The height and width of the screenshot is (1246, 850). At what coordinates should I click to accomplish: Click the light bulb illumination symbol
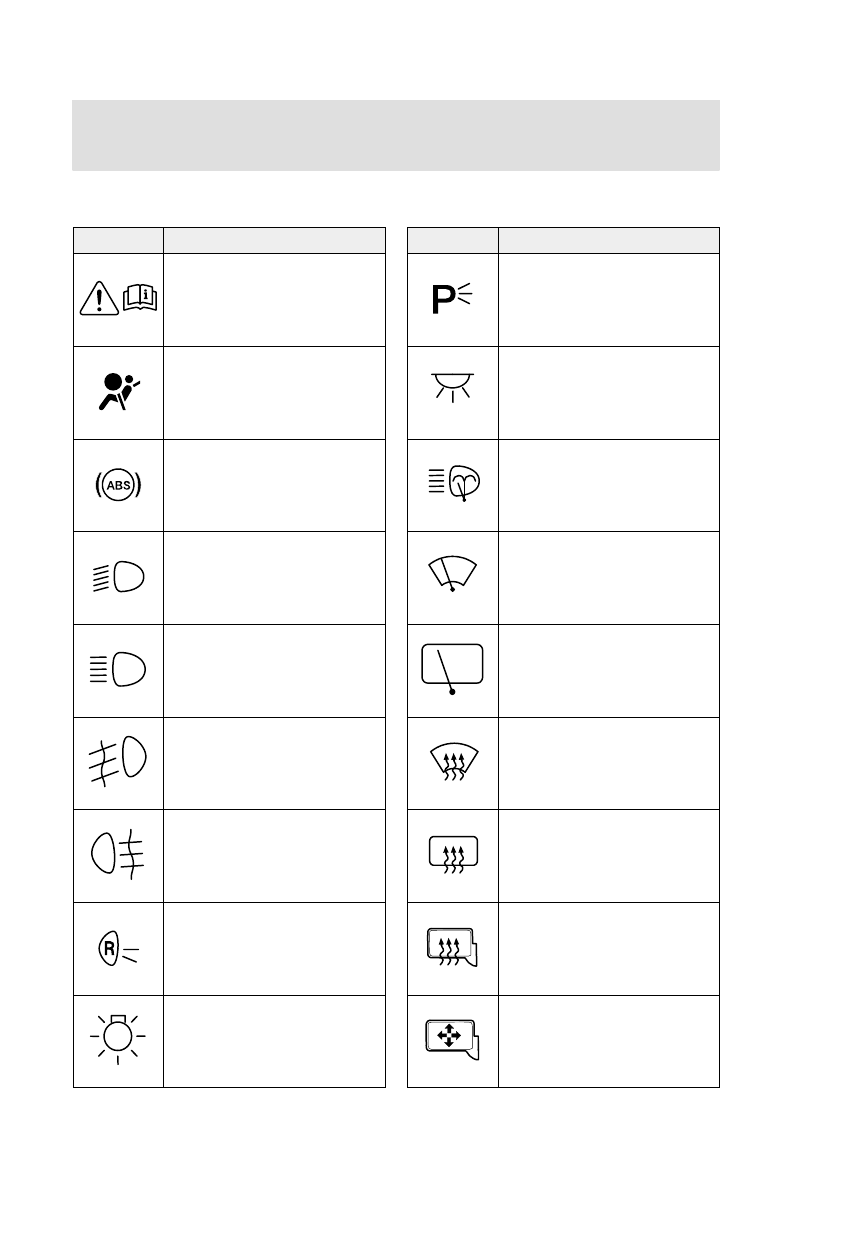click(x=118, y=1041)
